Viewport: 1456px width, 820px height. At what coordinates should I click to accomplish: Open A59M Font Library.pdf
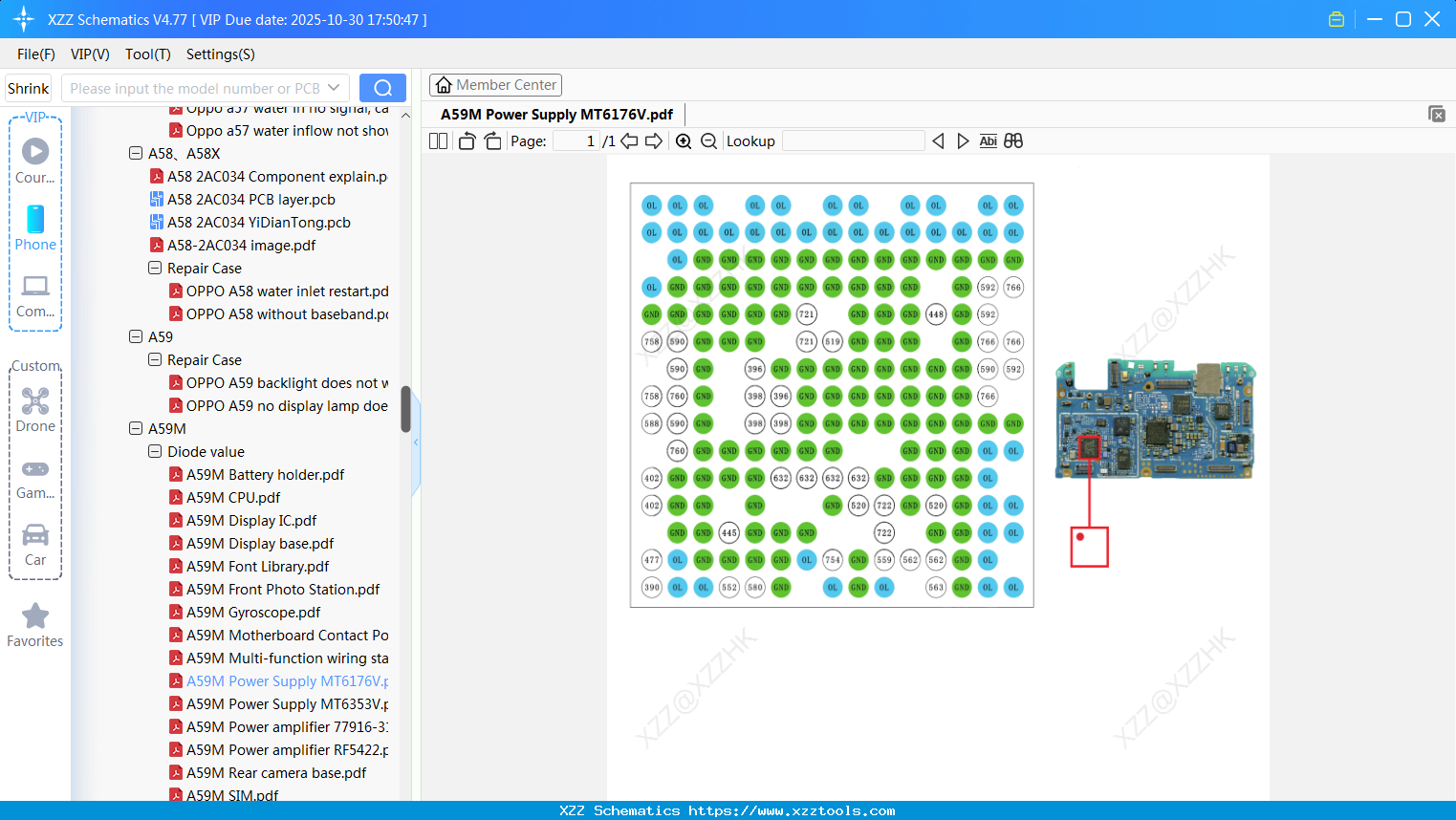click(257, 567)
